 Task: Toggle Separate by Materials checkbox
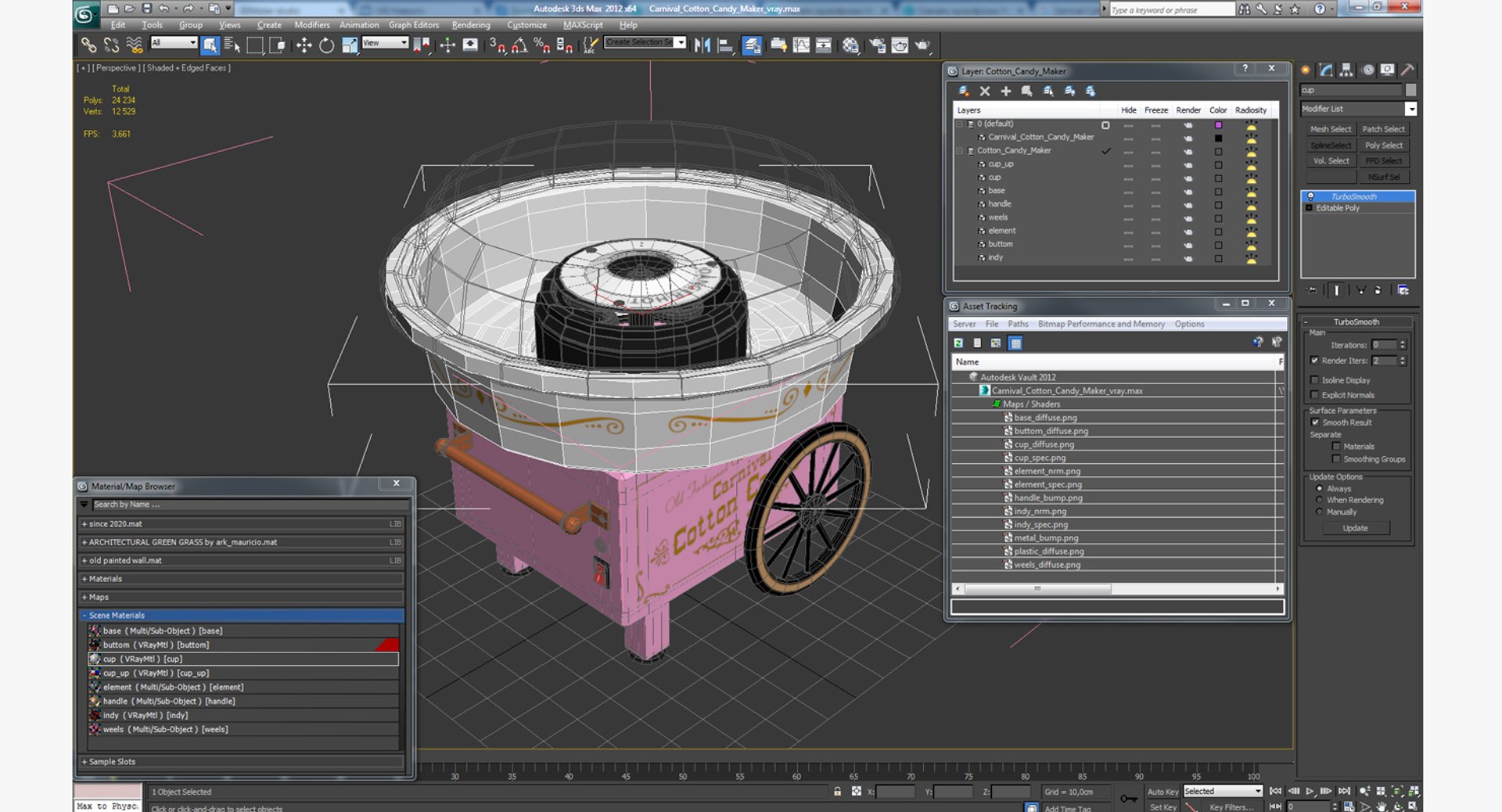click(1336, 447)
